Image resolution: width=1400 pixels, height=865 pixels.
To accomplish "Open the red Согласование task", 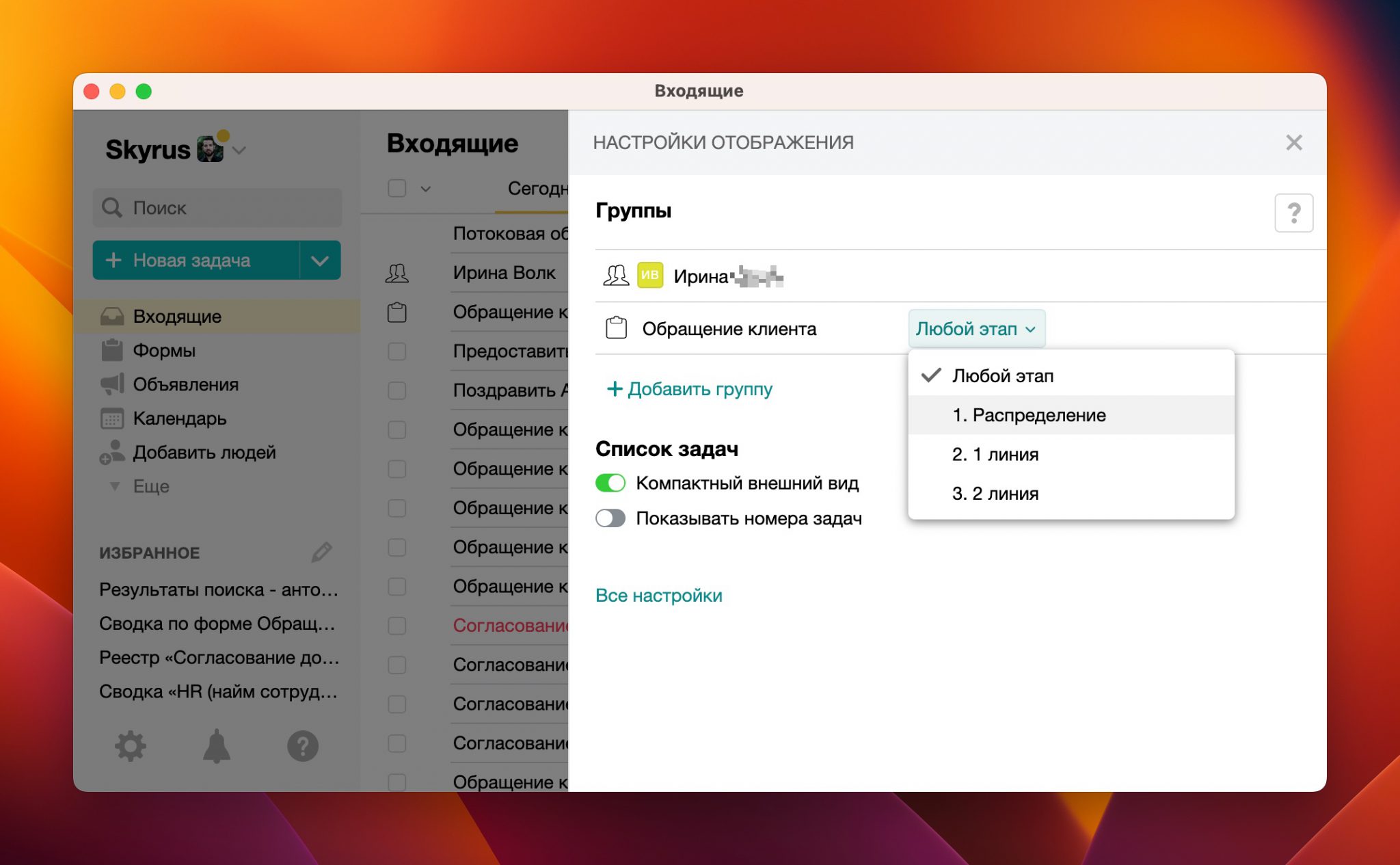I will tap(510, 625).
